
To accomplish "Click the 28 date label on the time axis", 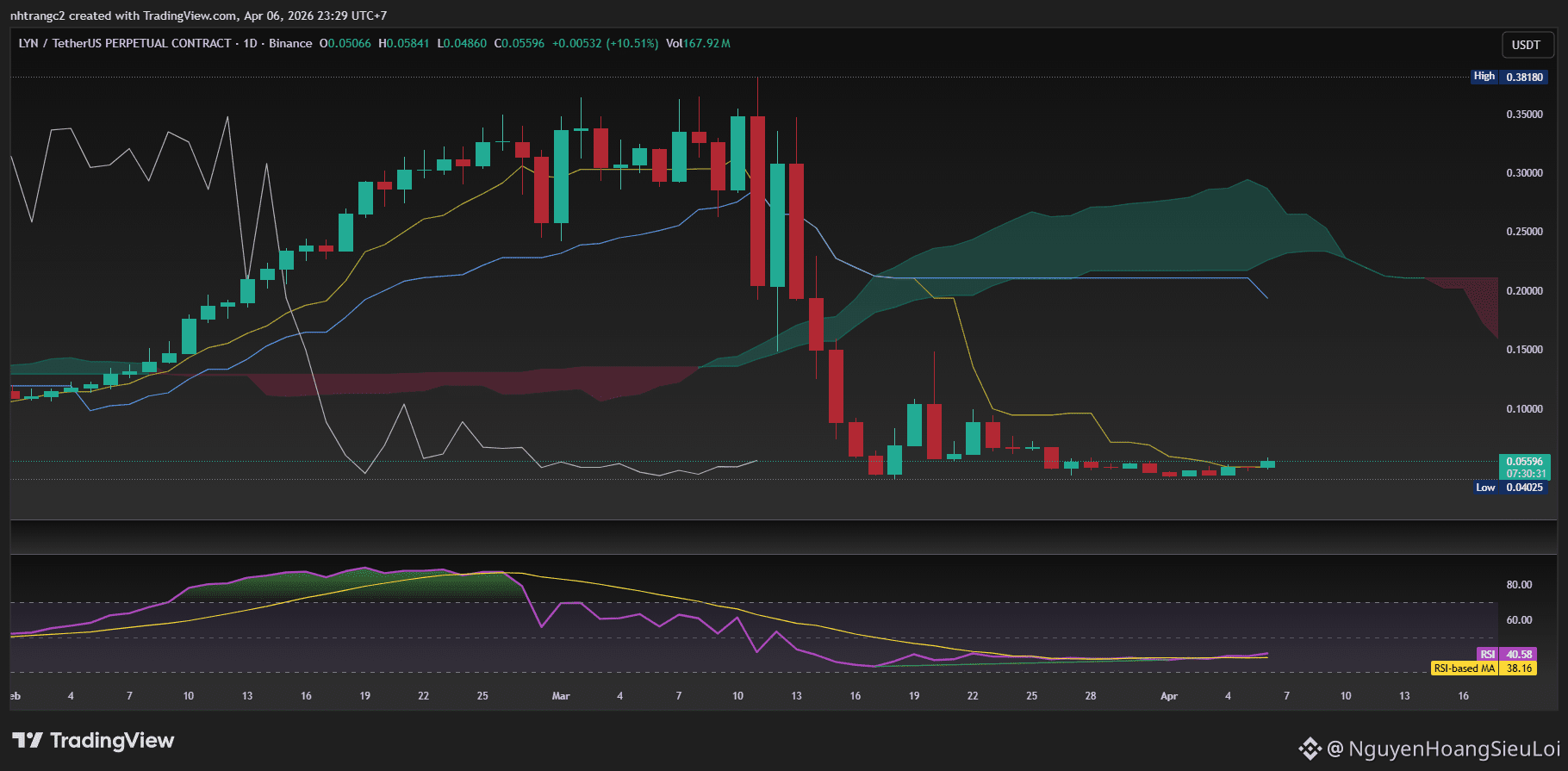I will 1091,696.
